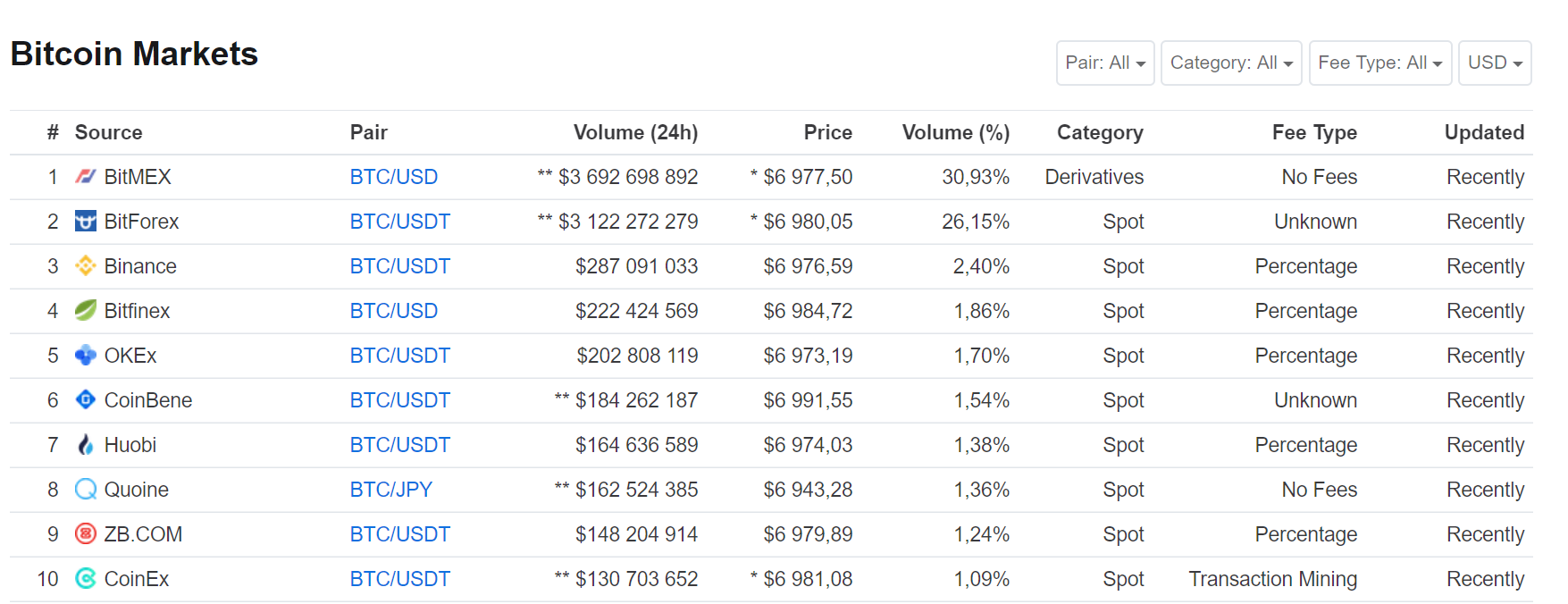Open the Category: All filter dropdown

point(1231,63)
